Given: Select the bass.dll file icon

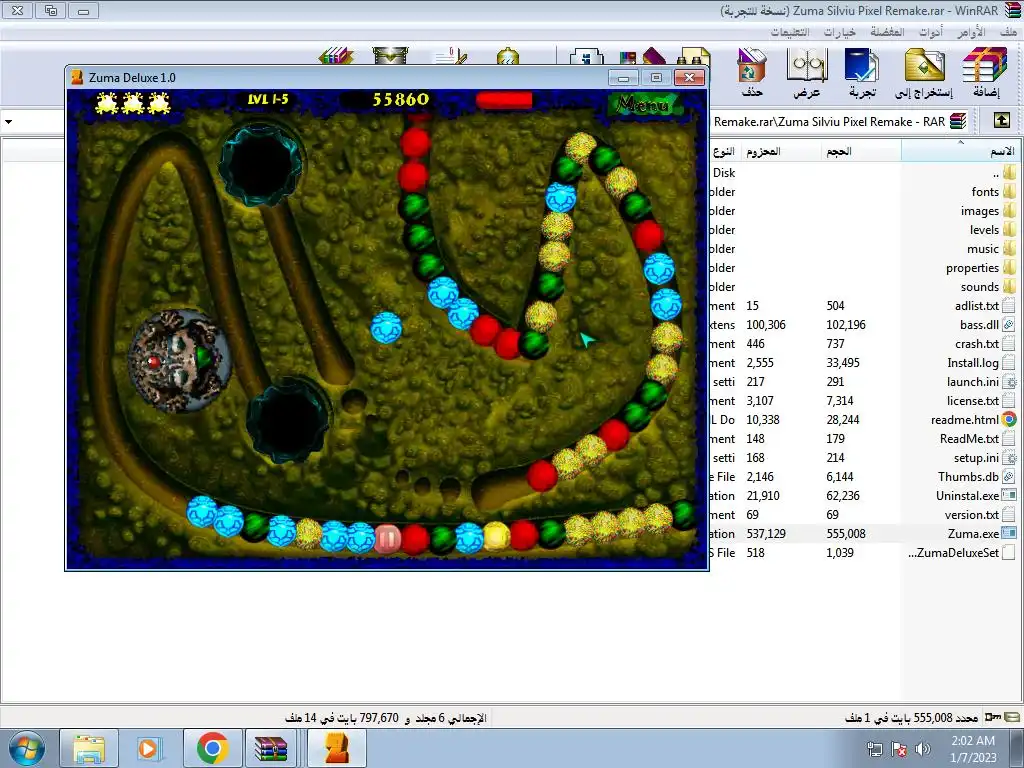Looking at the screenshot, I should coord(1010,324).
